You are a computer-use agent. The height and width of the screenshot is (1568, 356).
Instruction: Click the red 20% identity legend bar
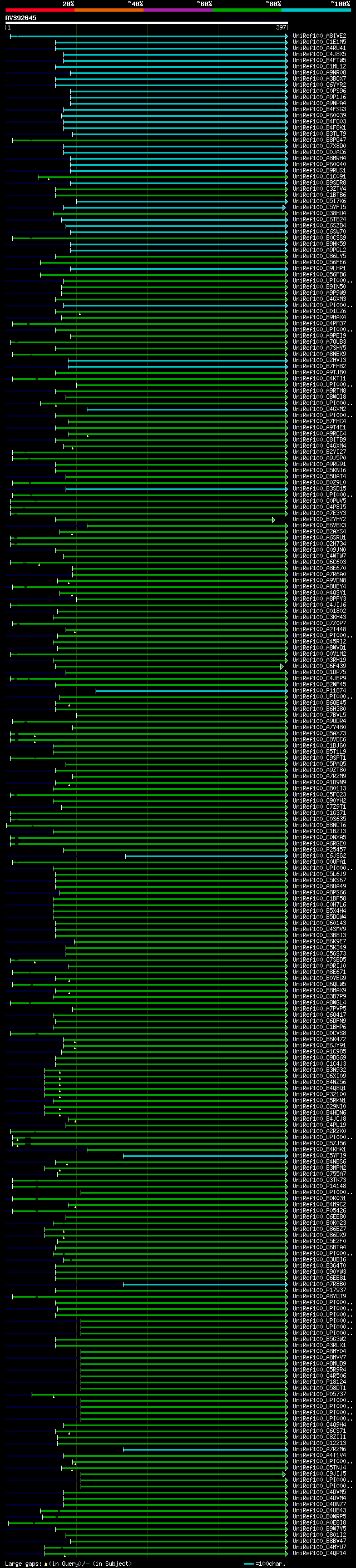click(x=39, y=10)
